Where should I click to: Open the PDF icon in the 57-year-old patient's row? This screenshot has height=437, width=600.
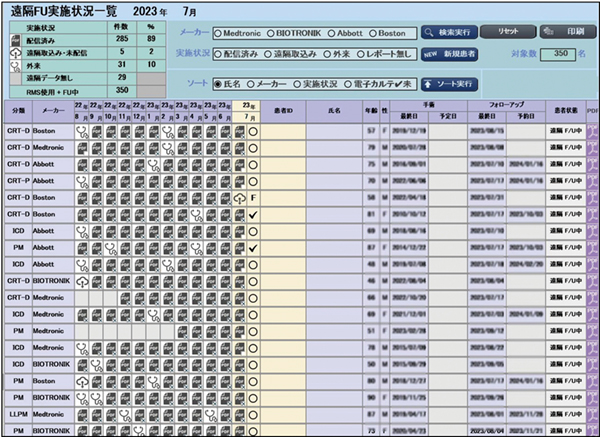tap(591, 131)
